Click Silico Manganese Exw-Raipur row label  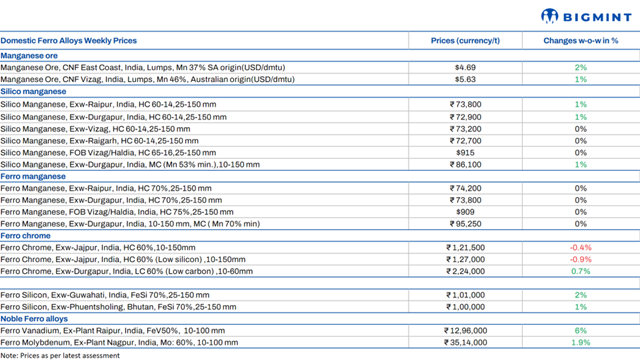pyautogui.click(x=108, y=104)
